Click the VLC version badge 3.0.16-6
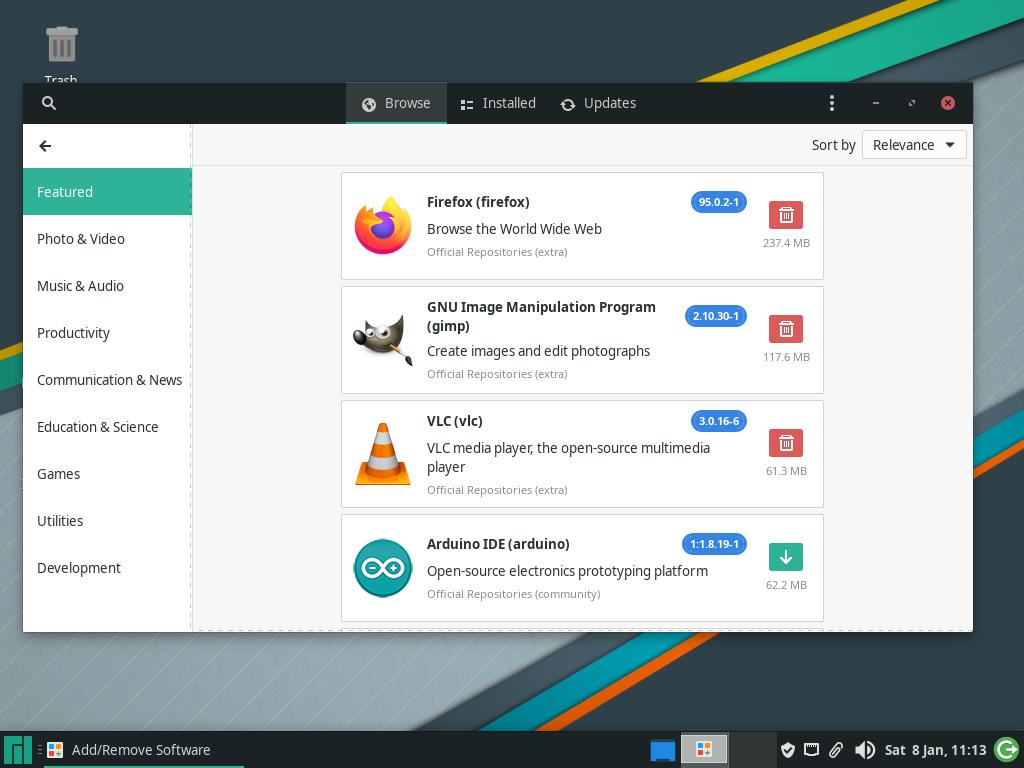 pos(718,421)
